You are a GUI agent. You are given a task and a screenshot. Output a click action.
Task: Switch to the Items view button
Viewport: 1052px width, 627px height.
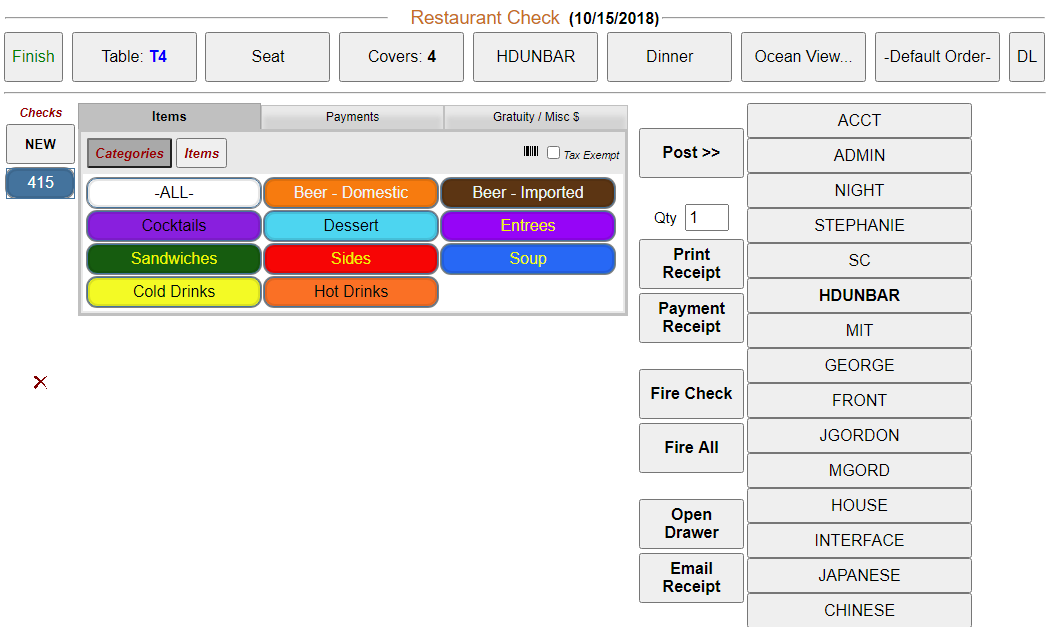201,153
